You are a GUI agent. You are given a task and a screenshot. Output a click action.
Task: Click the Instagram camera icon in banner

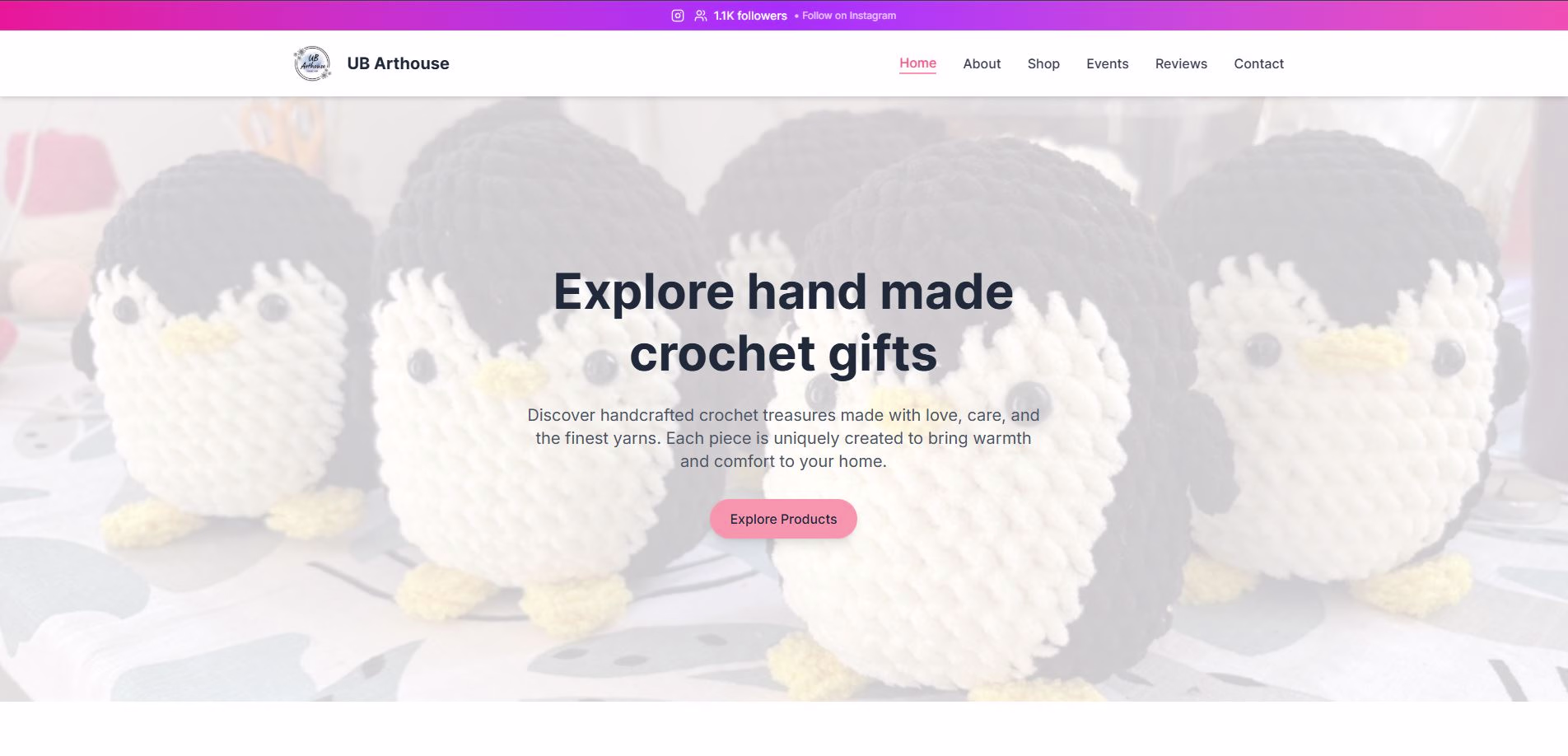[678, 16]
